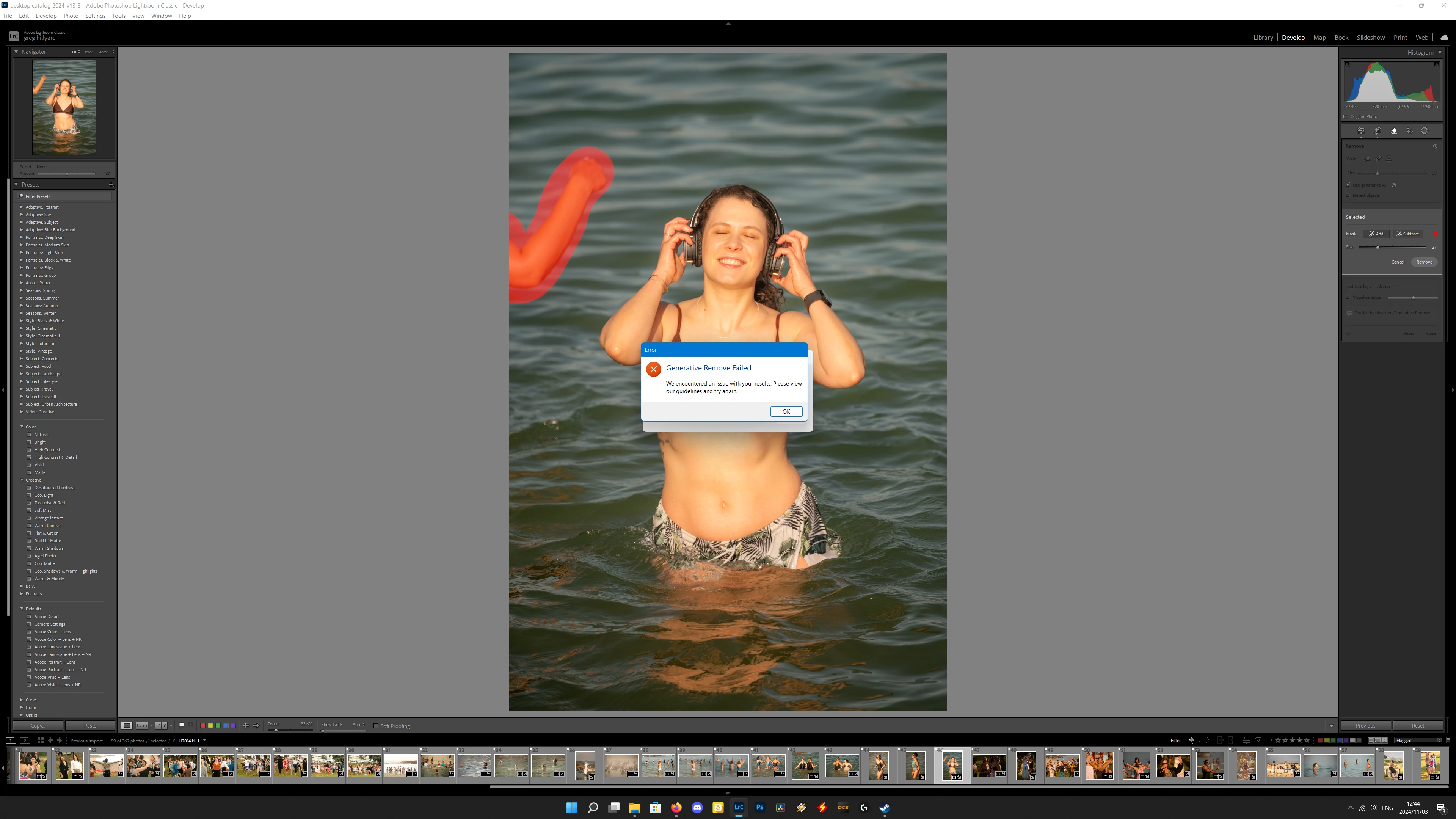1456x819 pixels.
Task: Add new preset with plus icon
Action: coord(111,185)
